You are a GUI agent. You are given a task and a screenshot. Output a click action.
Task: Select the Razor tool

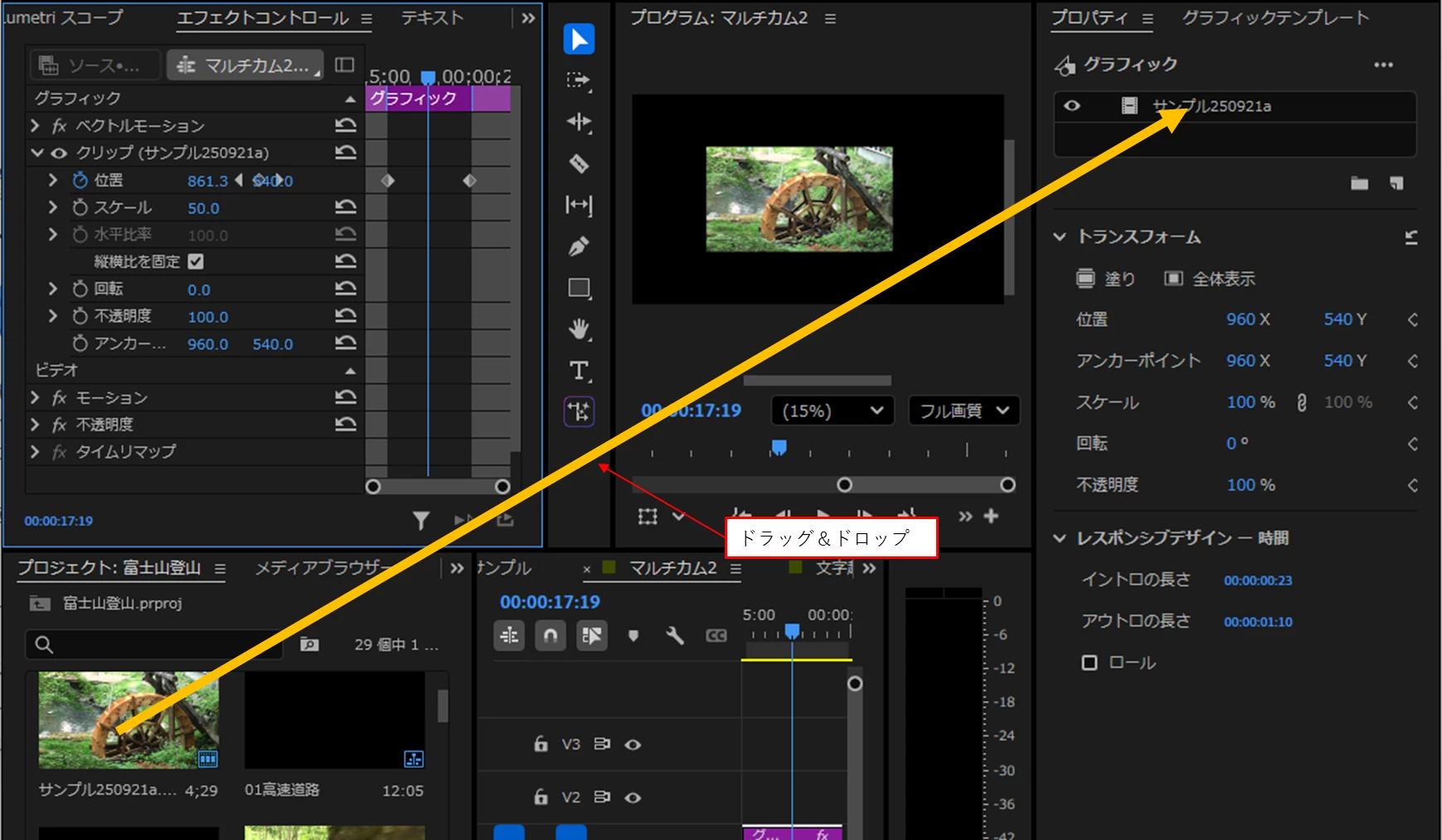(x=579, y=163)
